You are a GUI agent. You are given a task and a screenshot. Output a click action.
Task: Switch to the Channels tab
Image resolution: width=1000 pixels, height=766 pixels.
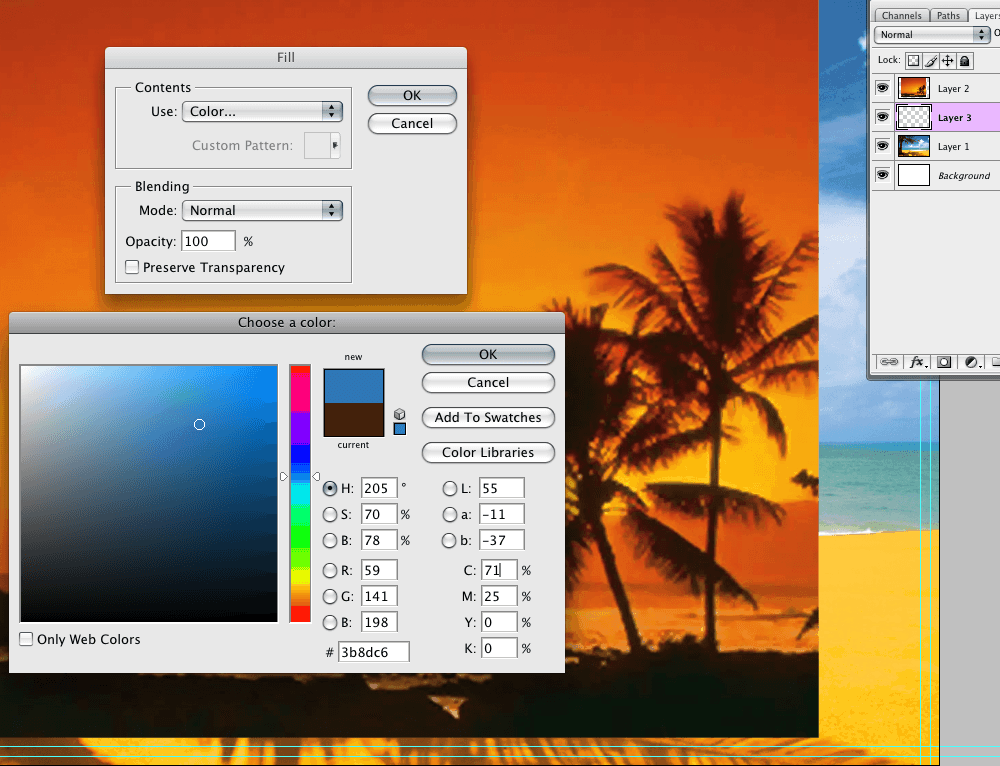(x=901, y=15)
